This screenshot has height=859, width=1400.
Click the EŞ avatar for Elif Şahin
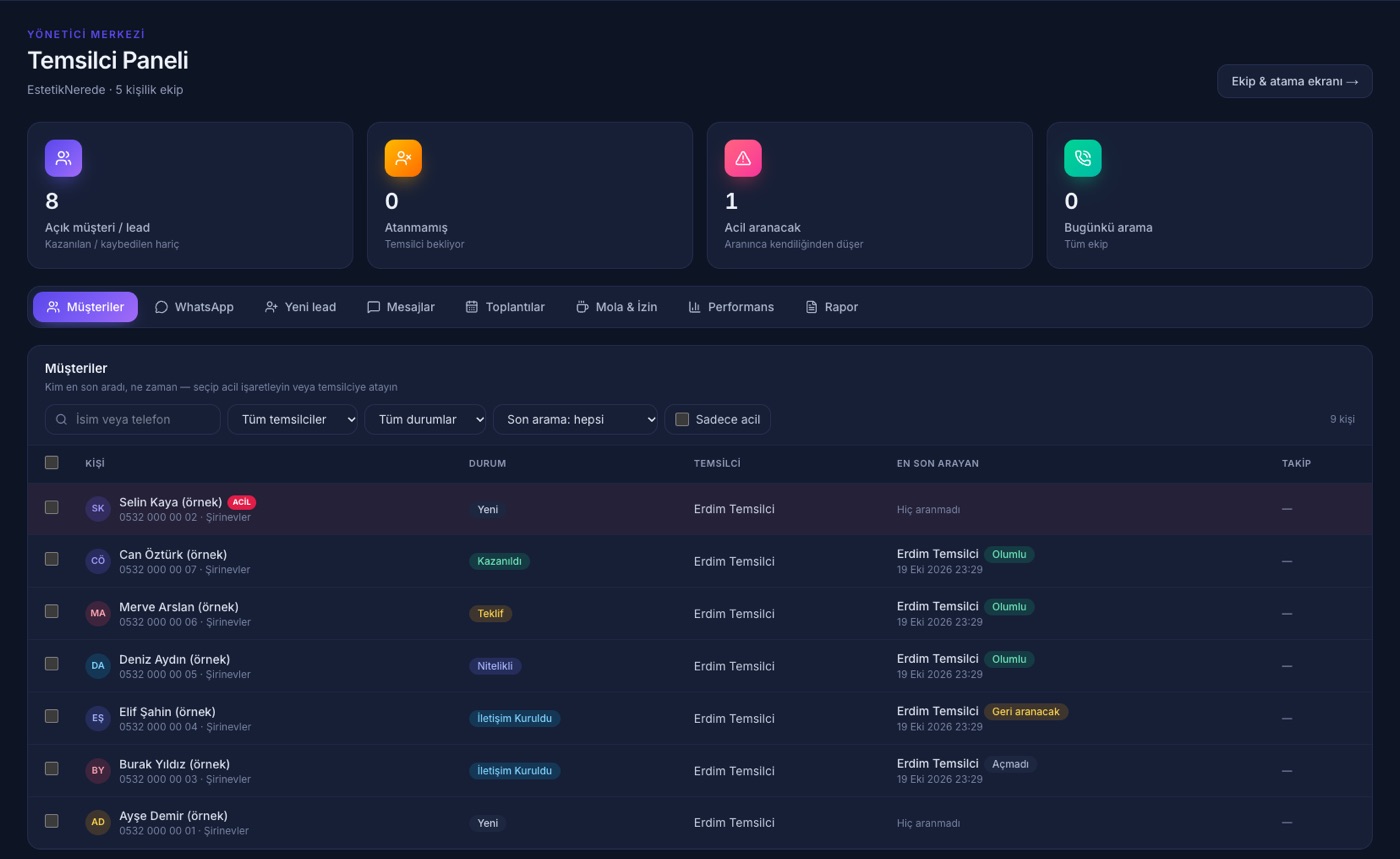point(98,718)
